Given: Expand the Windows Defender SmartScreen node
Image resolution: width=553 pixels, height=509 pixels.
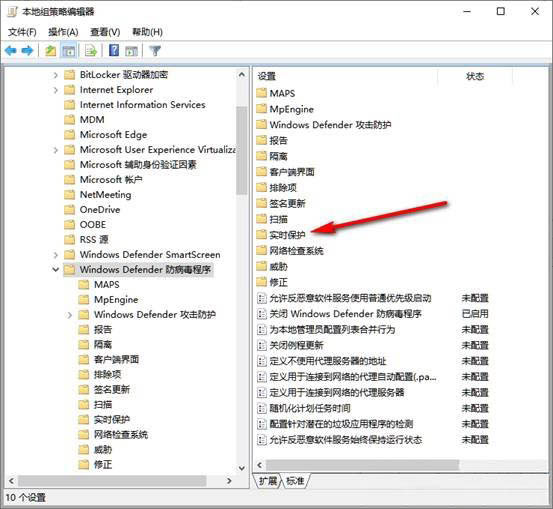Looking at the screenshot, I should pyautogui.click(x=55, y=255).
